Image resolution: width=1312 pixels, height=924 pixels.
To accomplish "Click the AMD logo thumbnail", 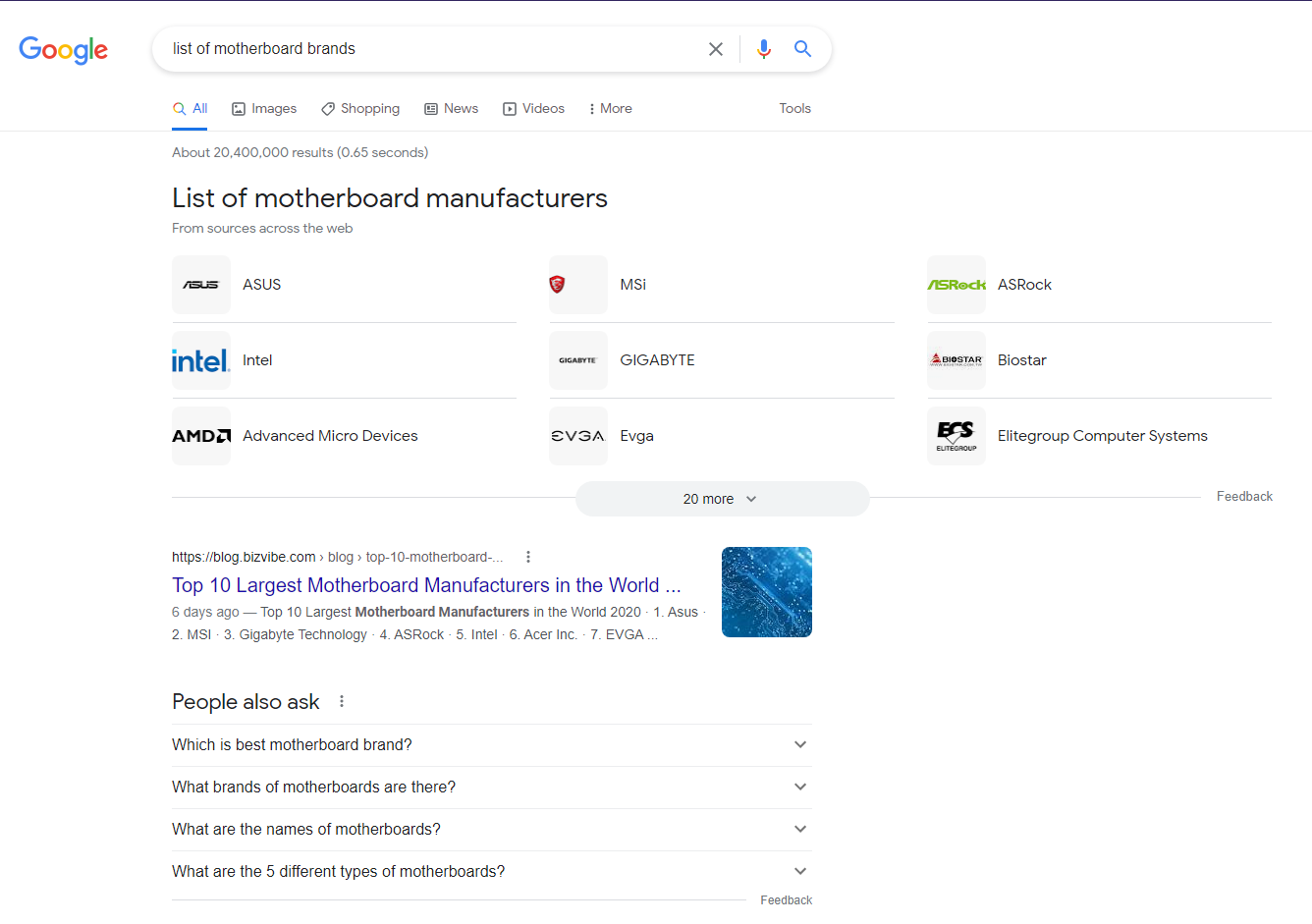I will (x=201, y=436).
